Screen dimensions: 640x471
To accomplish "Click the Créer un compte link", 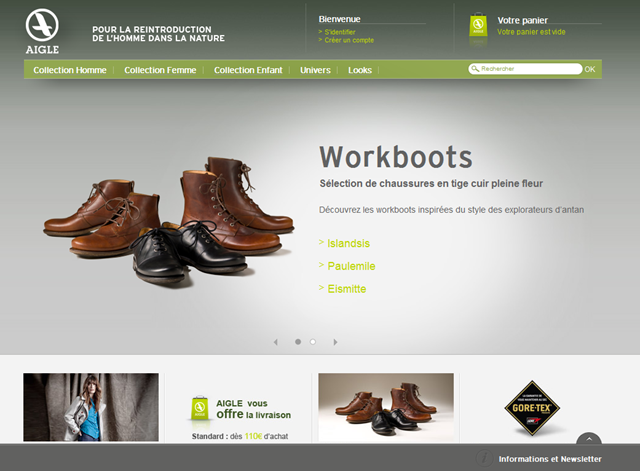I will 349,40.
